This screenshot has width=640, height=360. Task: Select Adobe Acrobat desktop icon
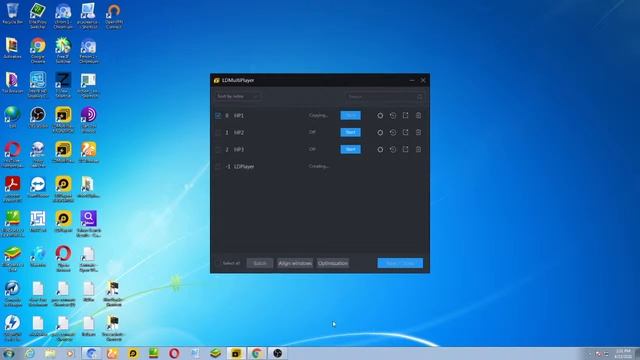click(x=12, y=189)
